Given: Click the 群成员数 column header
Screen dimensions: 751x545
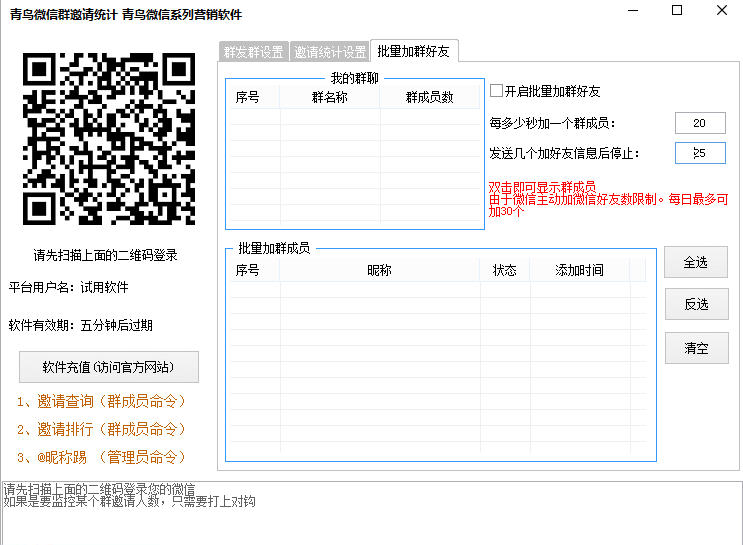Looking at the screenshot, I should [430, 97].
